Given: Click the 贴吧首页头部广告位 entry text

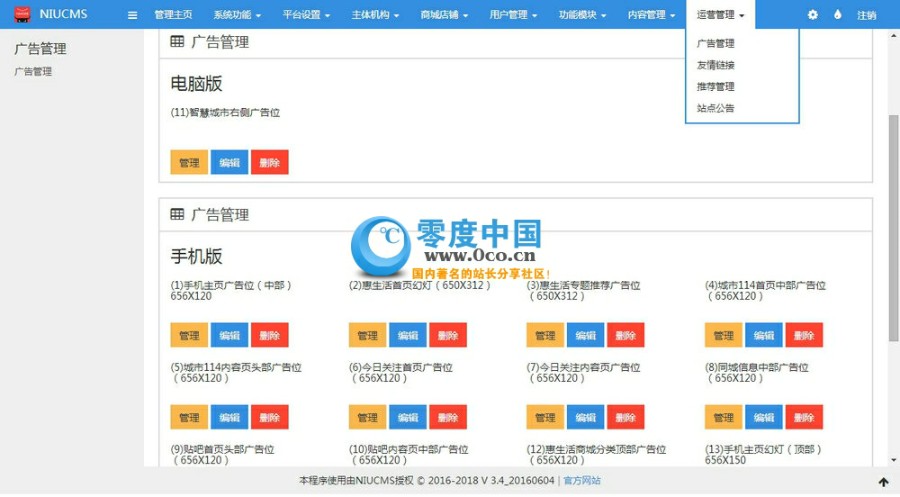Looking at the screenshot, I should pyautogui.click(x=222, y=455).
